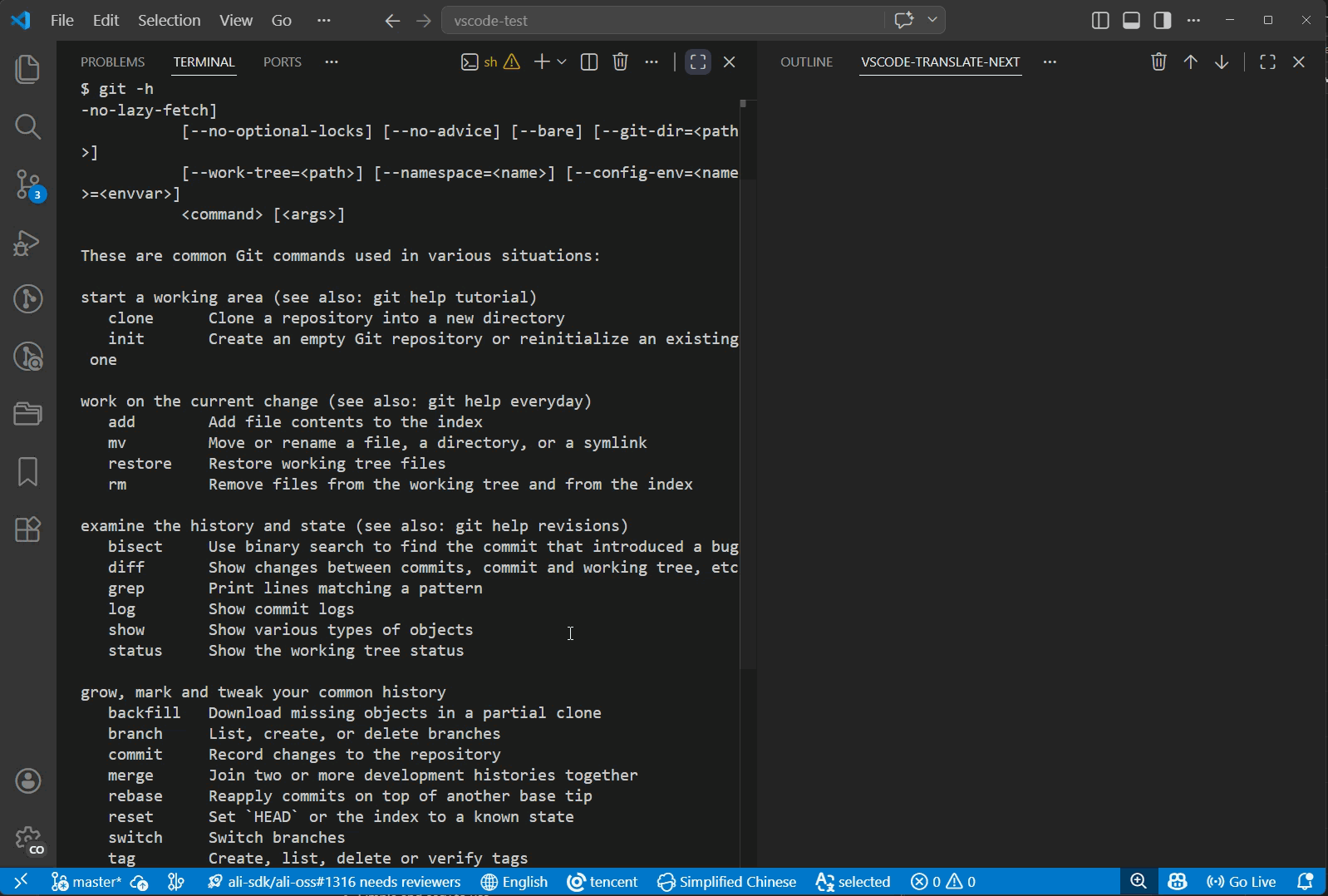The image size is (1328, 896).
Task: Clear translations with right panel trash icon
Action: click(x=1158, y=62)
